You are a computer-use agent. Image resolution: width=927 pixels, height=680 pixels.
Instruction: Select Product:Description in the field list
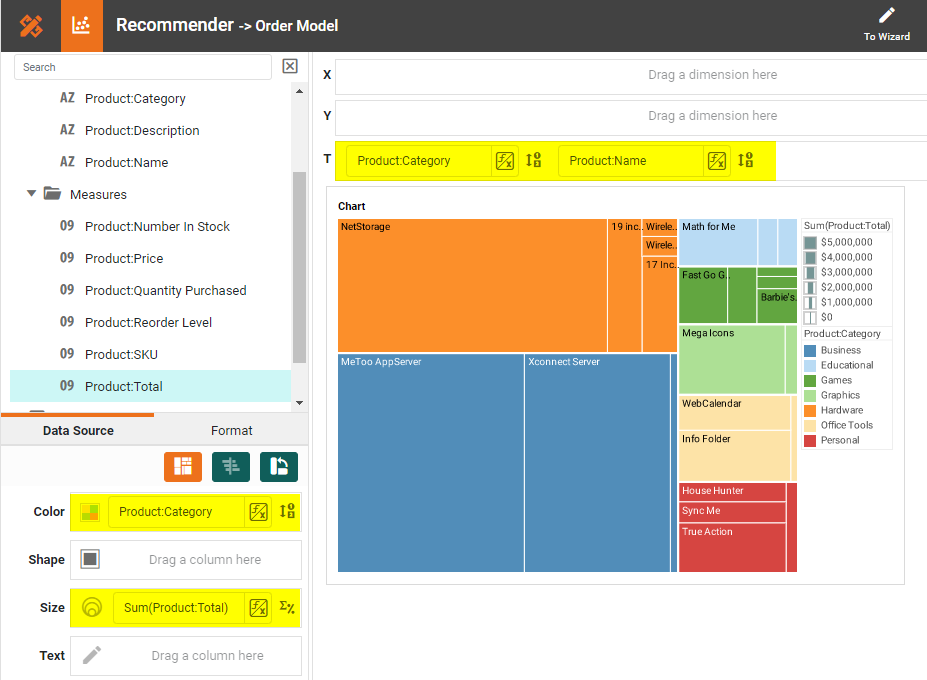[x=142, y=131]
